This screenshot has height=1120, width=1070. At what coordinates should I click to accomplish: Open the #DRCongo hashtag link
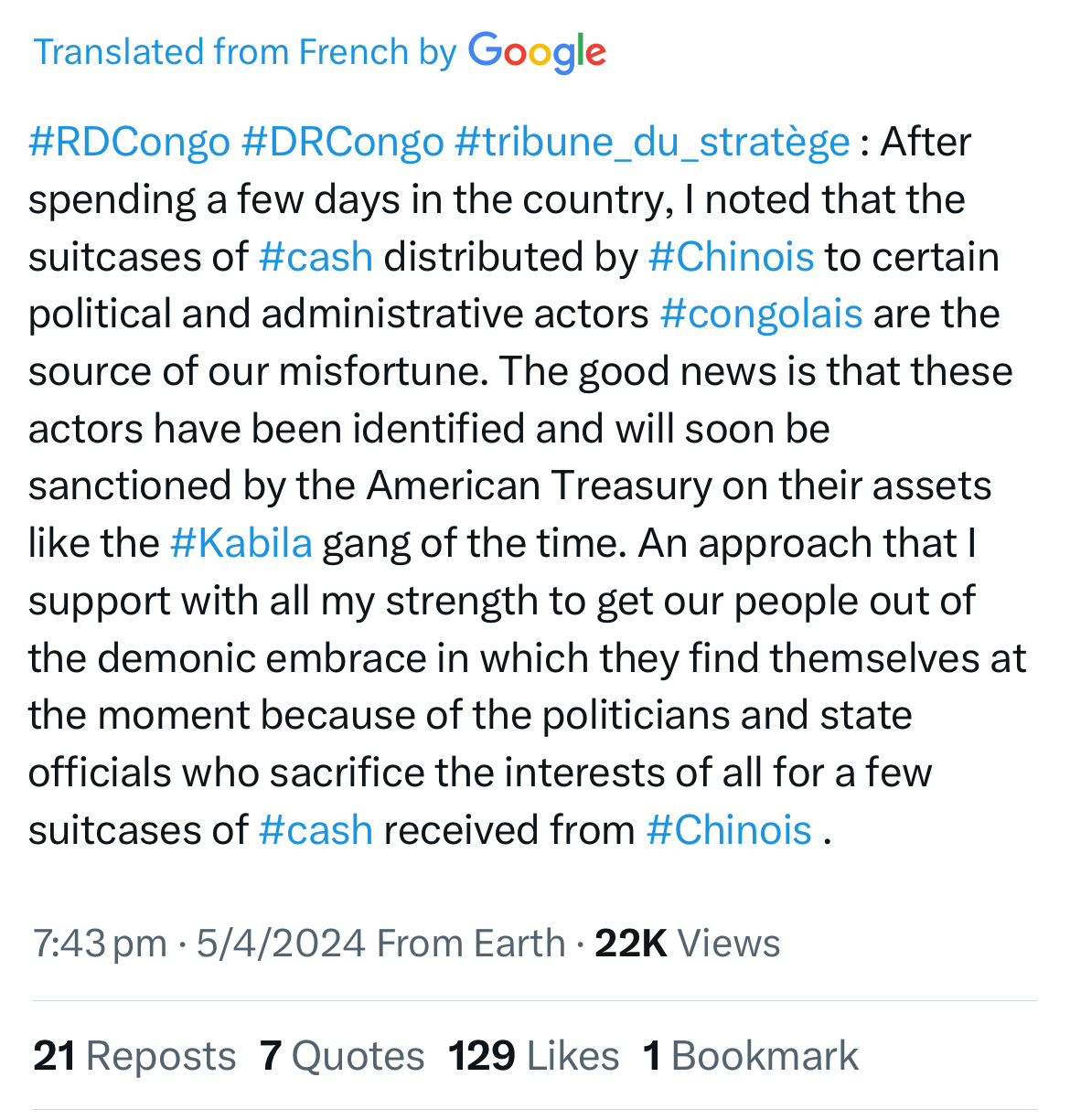[x=342, y=143]
